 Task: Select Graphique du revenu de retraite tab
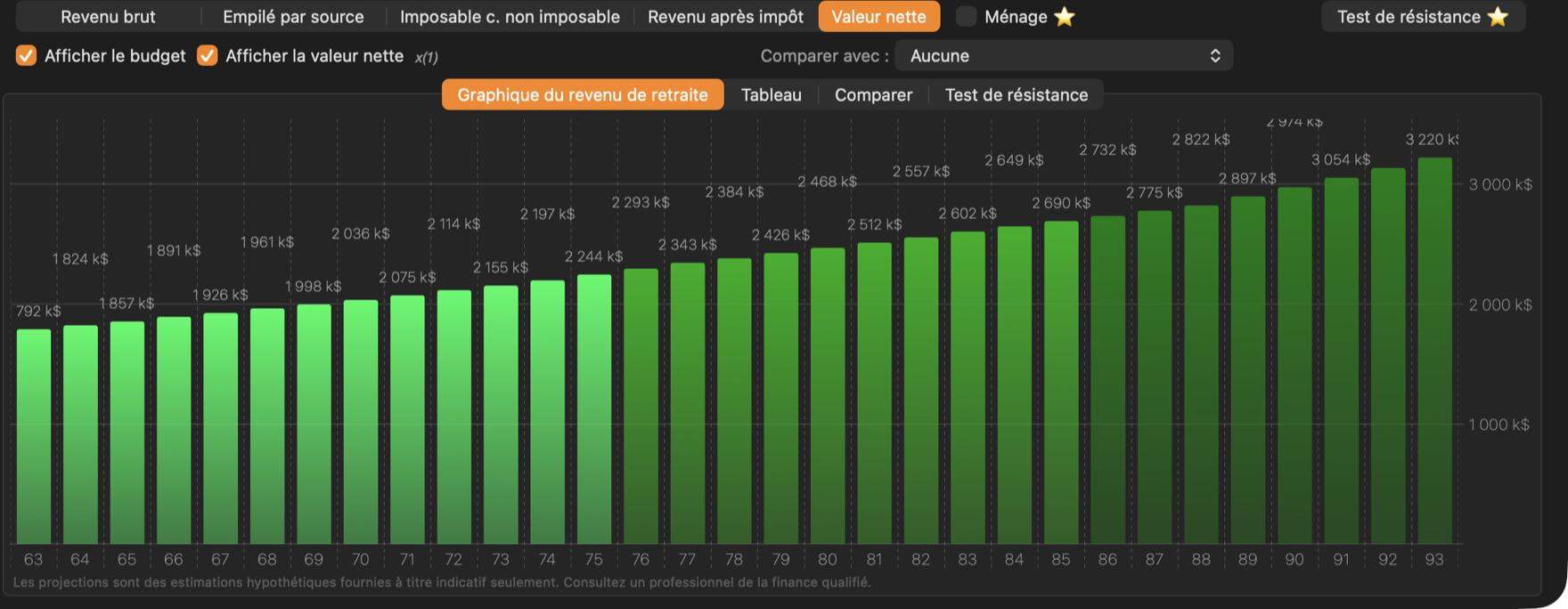tap(583, 95)
